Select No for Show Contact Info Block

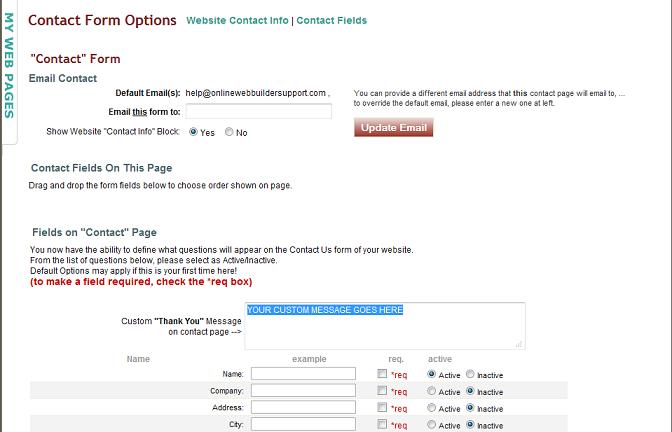pyautogui.click(x=229, y=132)
